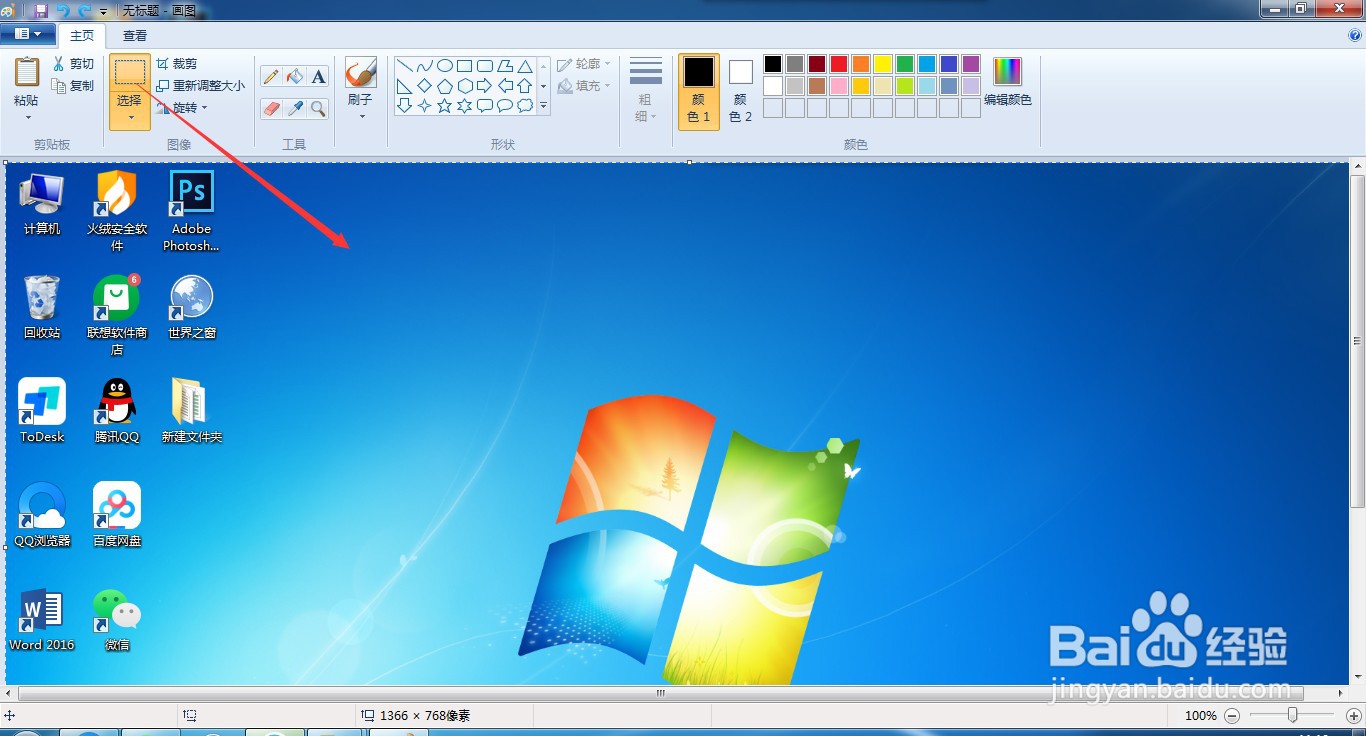Screen dimensions: 1366x736
Task: Click the Undo arrow in title bar
Action: coord(63,10)
